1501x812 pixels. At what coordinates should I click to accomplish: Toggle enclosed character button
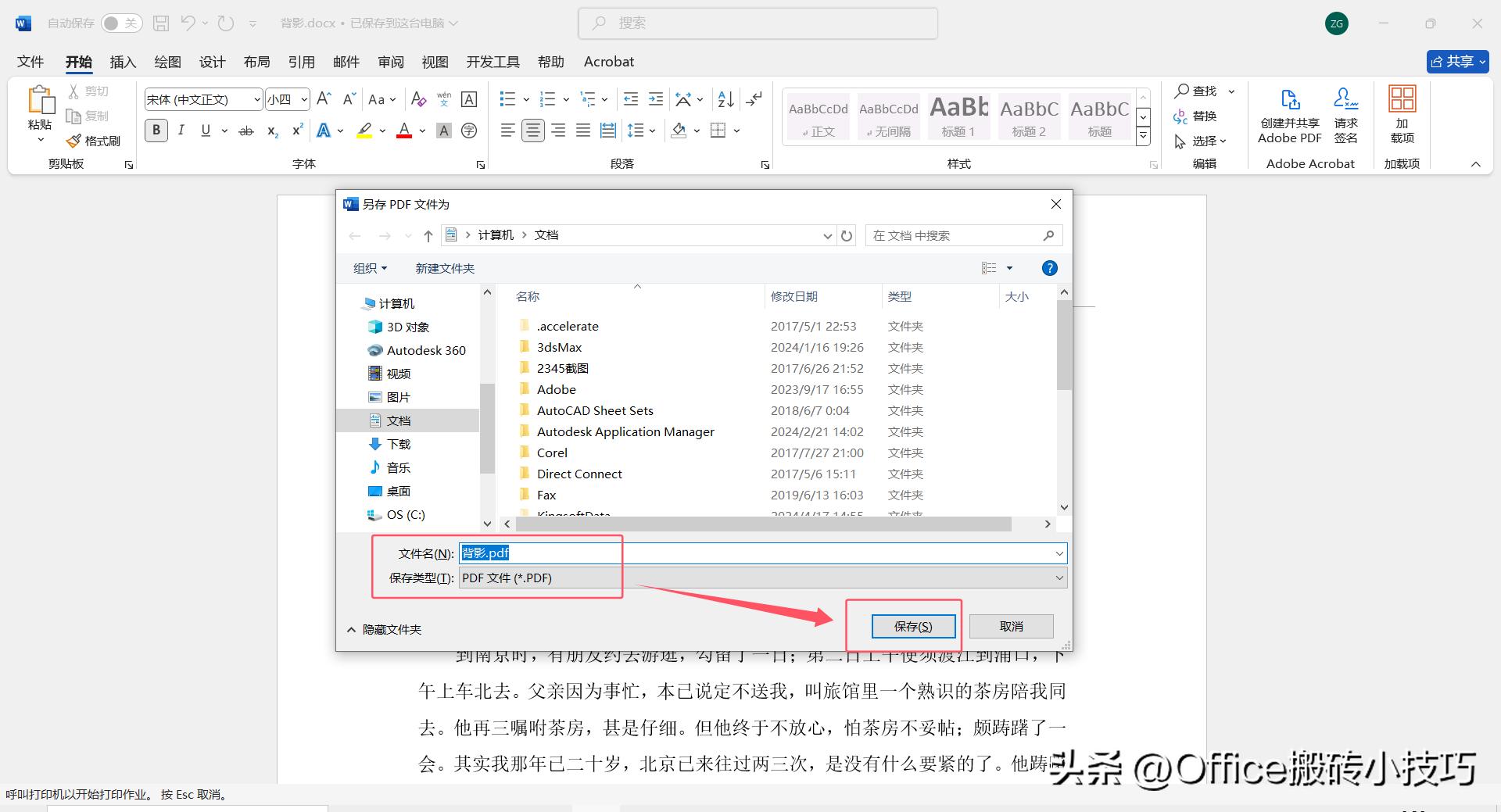click(x=469, y=131)
